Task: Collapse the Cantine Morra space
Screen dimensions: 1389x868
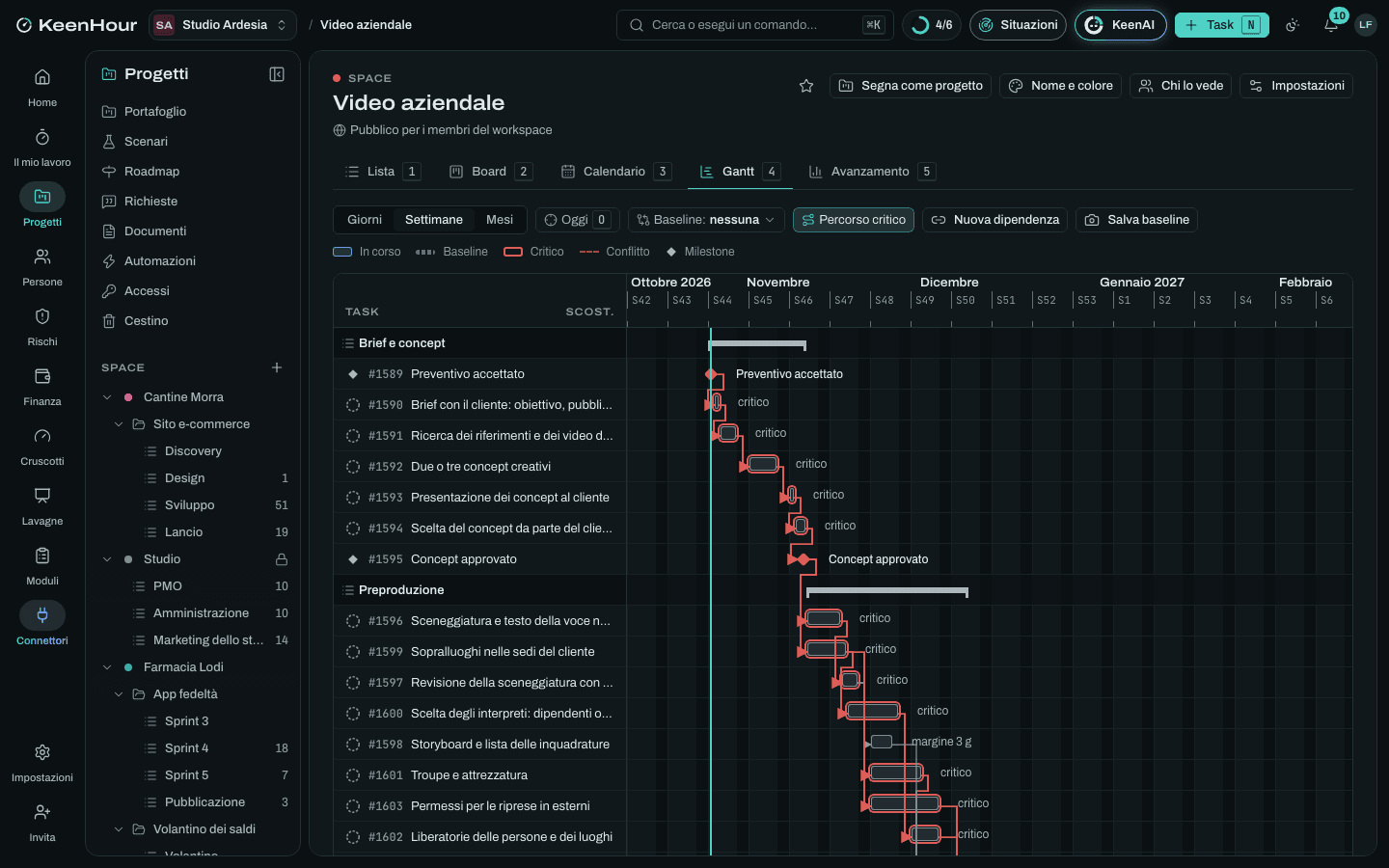Action: coord(107,397)
